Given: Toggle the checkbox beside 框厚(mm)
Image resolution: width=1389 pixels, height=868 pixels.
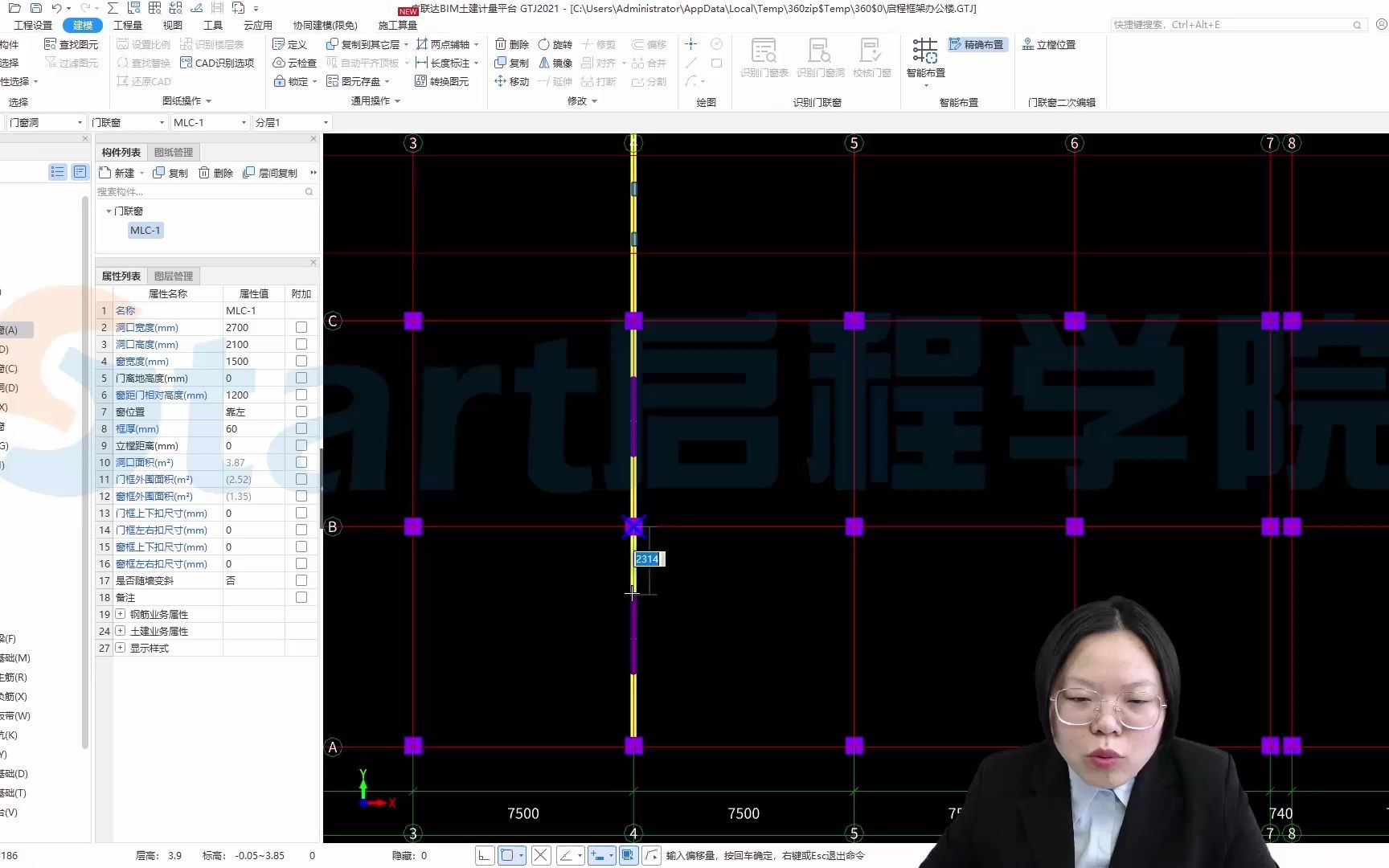Looking at the screenshot, I should coord(301,428).
